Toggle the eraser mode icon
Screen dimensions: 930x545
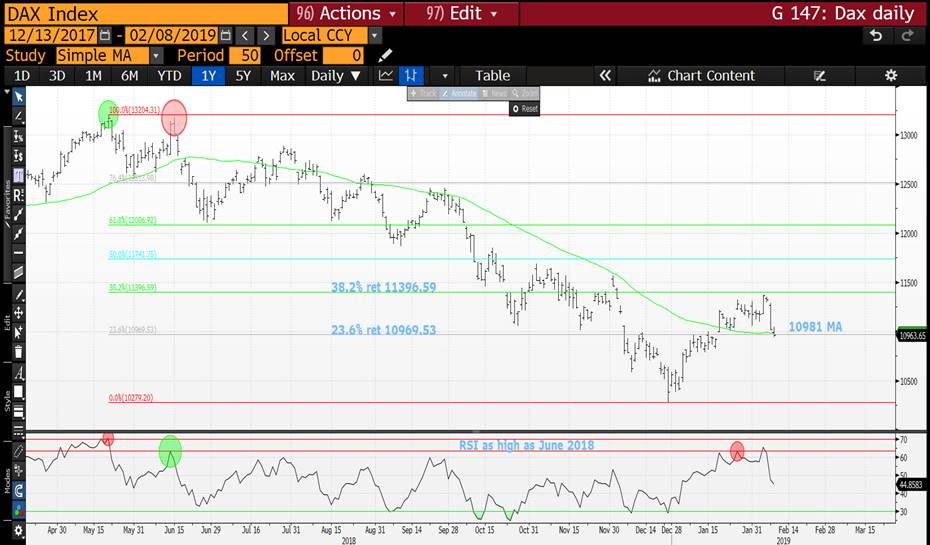18,451
